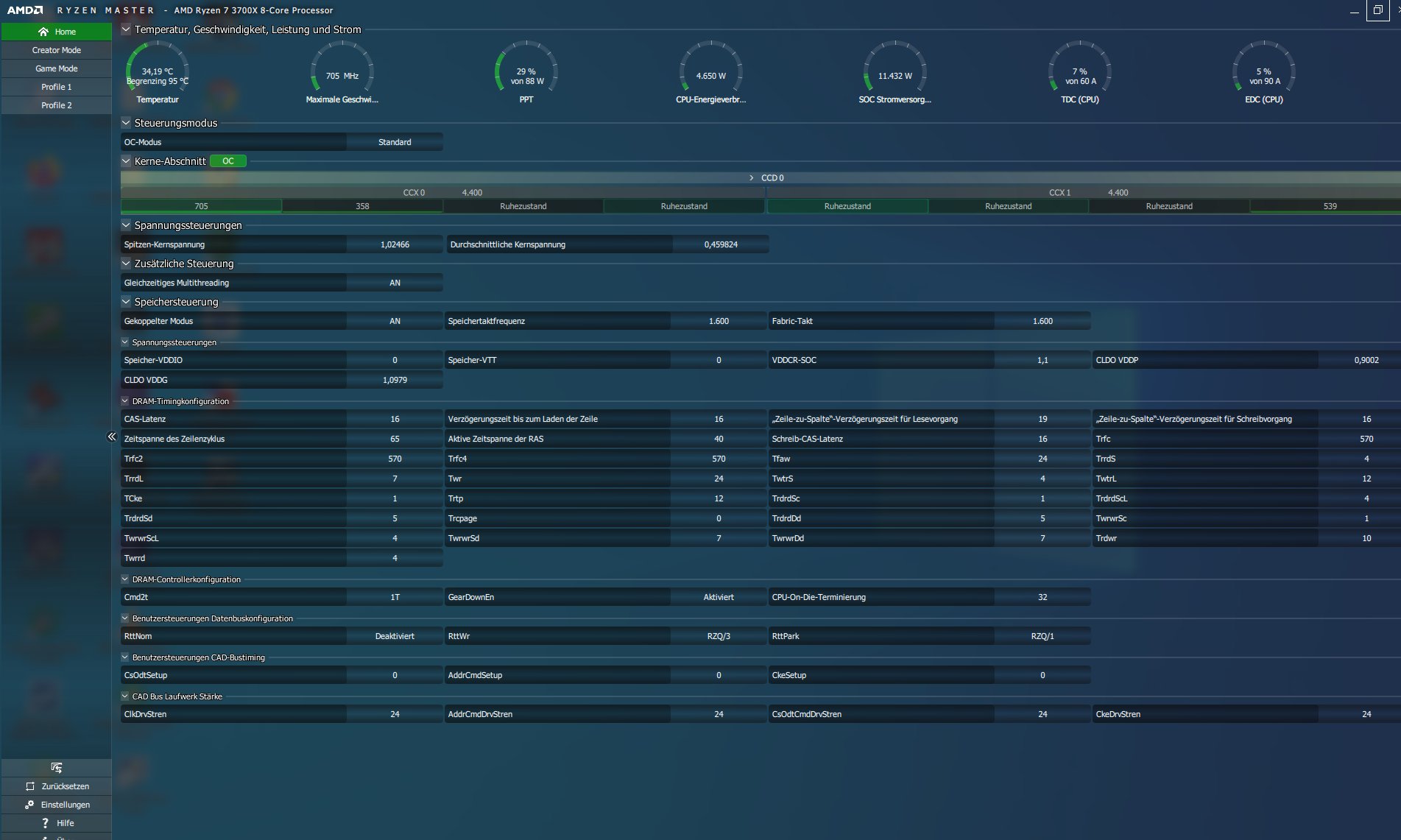Click the view-switch icon above Zurücksetzen

point(57,768)
